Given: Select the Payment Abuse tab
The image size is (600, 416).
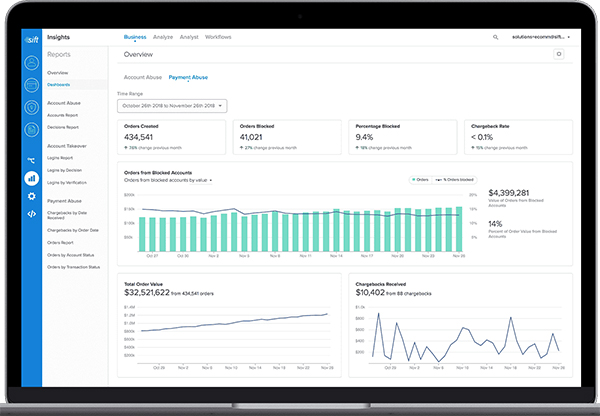Looking at the screenshot, I should point(188,77).
